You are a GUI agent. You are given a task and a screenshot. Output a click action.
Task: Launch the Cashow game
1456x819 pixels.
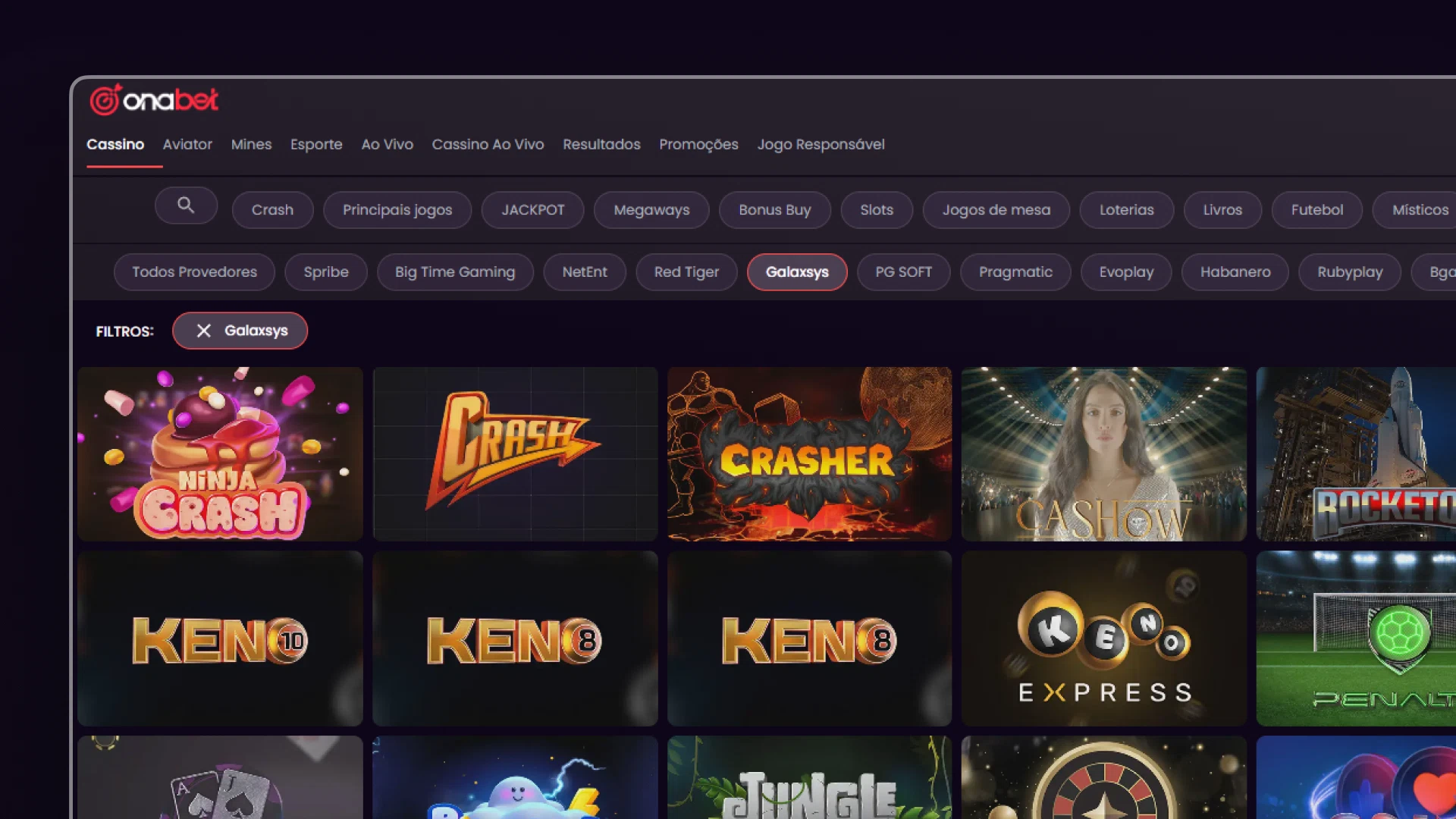pos(1103,453)
